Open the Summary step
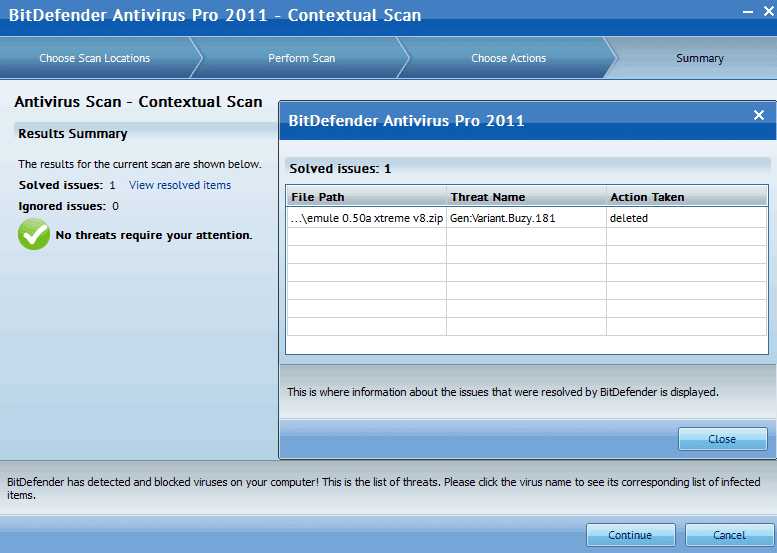 click(700, 58)
